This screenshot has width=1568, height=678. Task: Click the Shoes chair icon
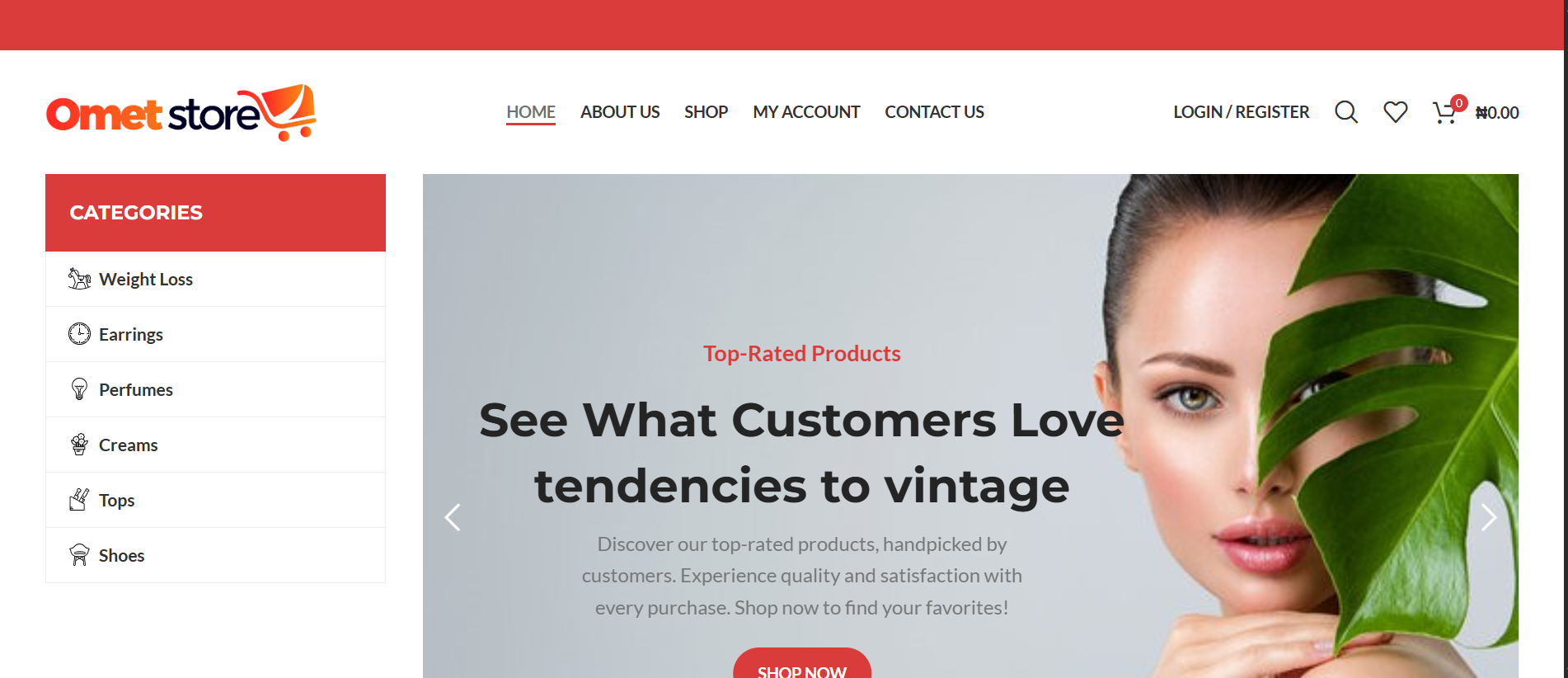[79, 555]
